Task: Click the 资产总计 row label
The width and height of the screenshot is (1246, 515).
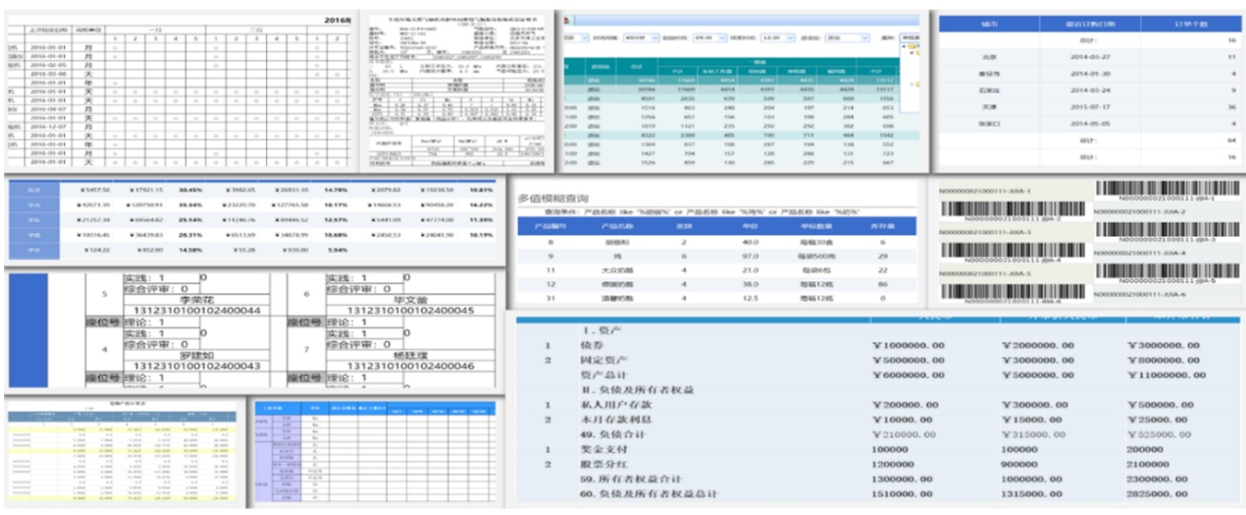Action: (x=604, y=374)
